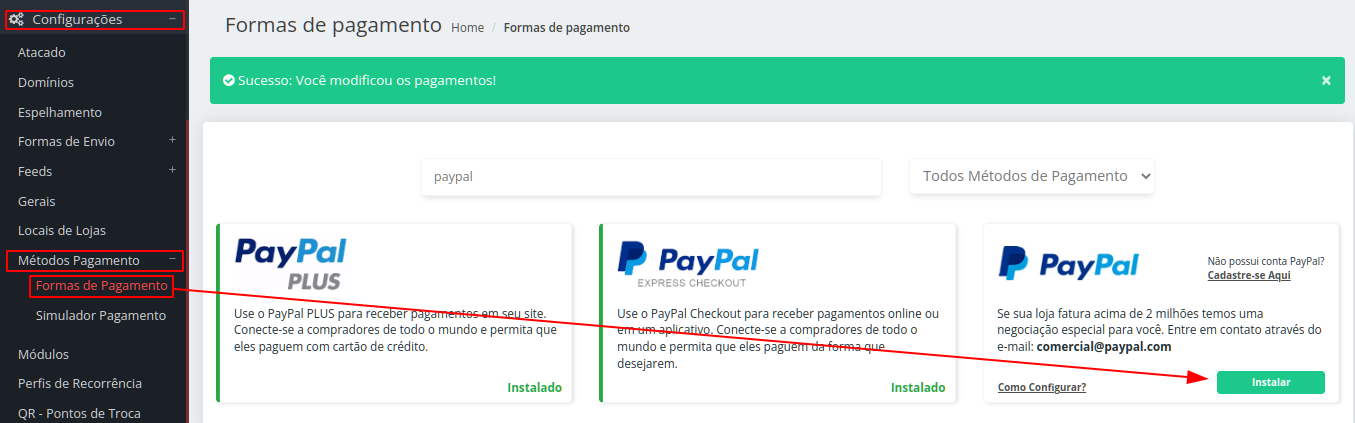
Task: Install the PayPal payment method
Action: pyautogui.click(x=1270, y=382)
